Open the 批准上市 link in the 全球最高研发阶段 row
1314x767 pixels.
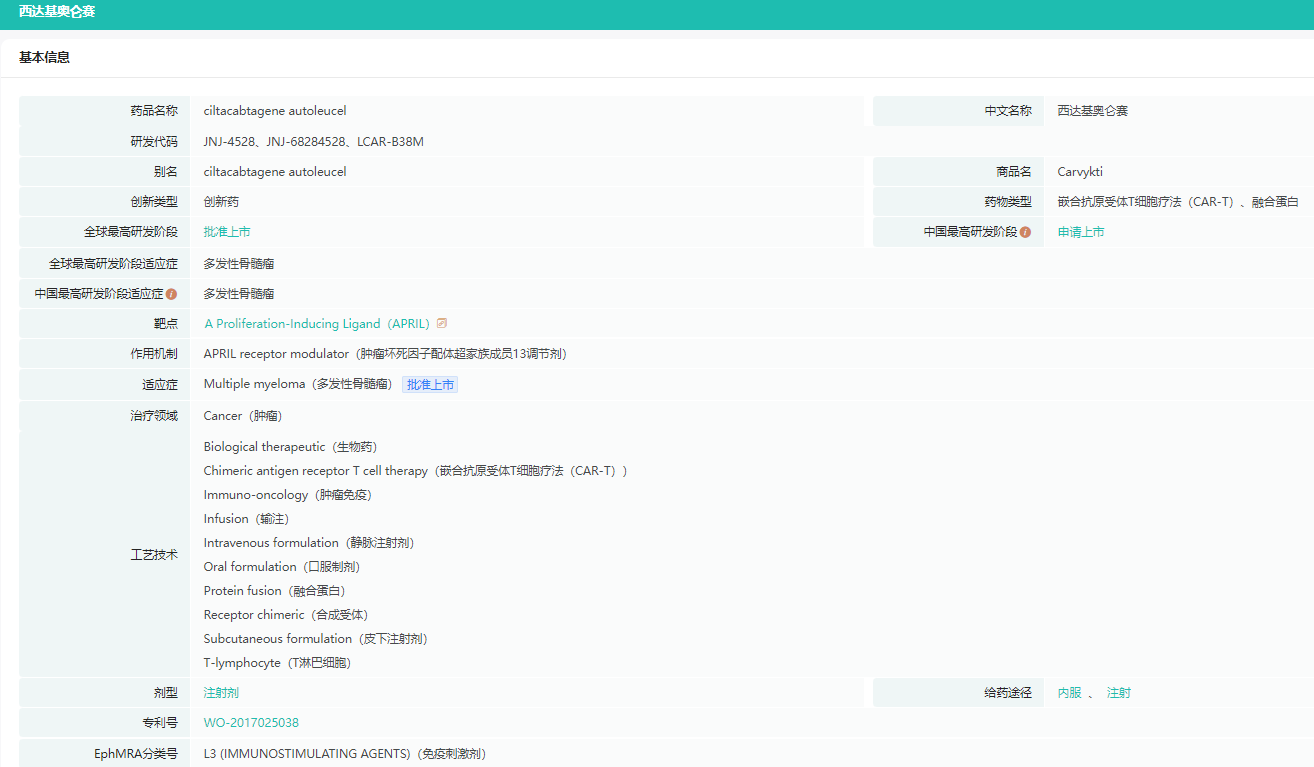point(227,232)
